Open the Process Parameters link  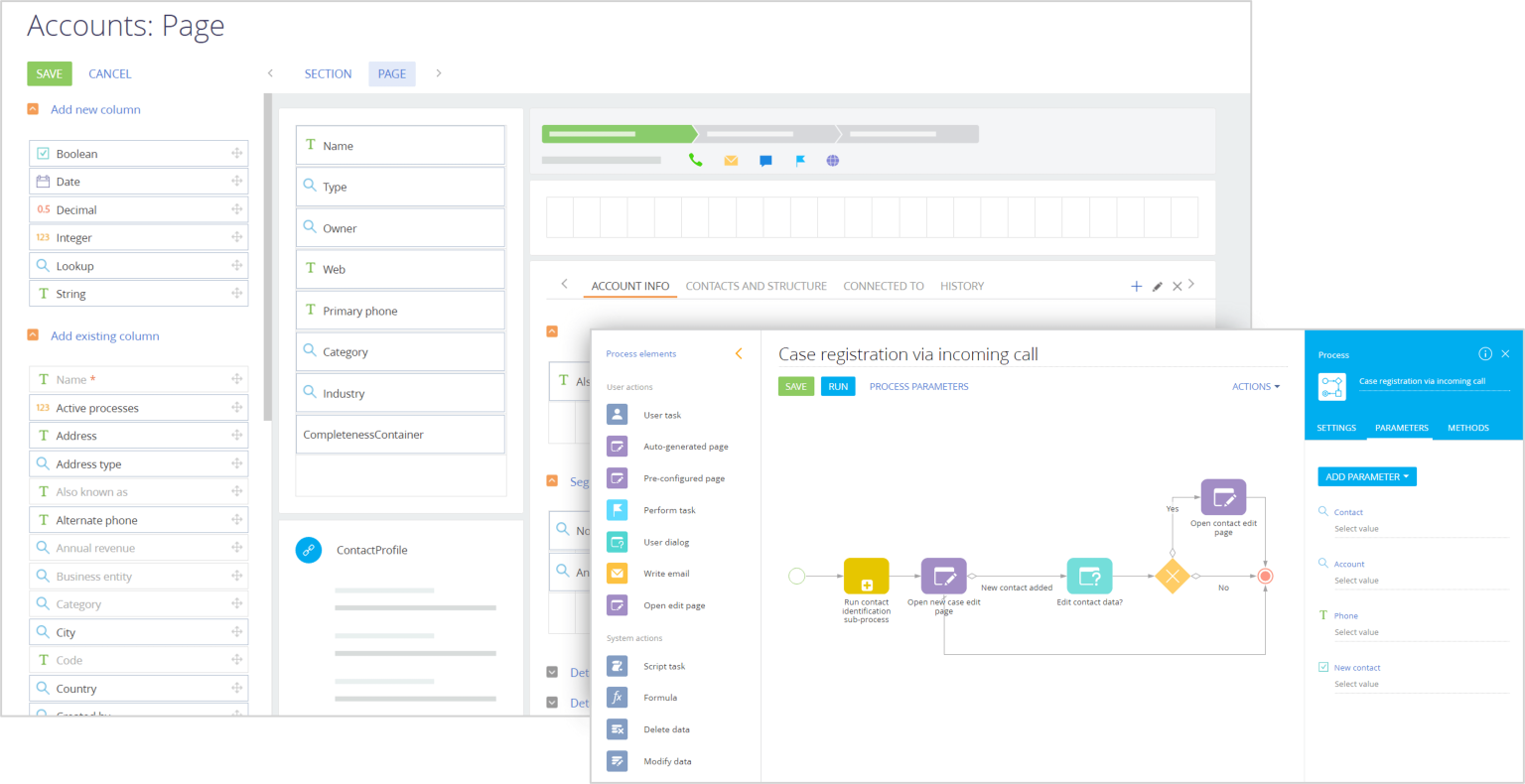(x=918, y=387)
